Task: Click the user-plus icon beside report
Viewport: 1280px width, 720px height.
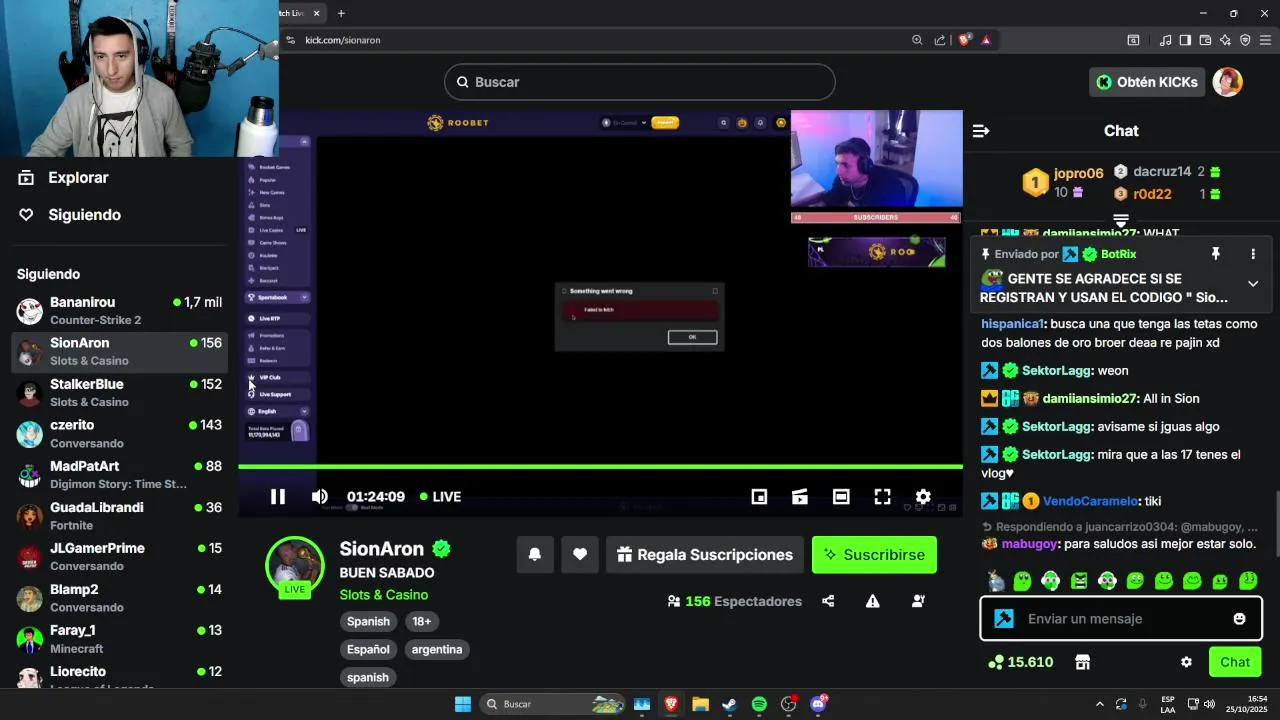Action: 918,601
